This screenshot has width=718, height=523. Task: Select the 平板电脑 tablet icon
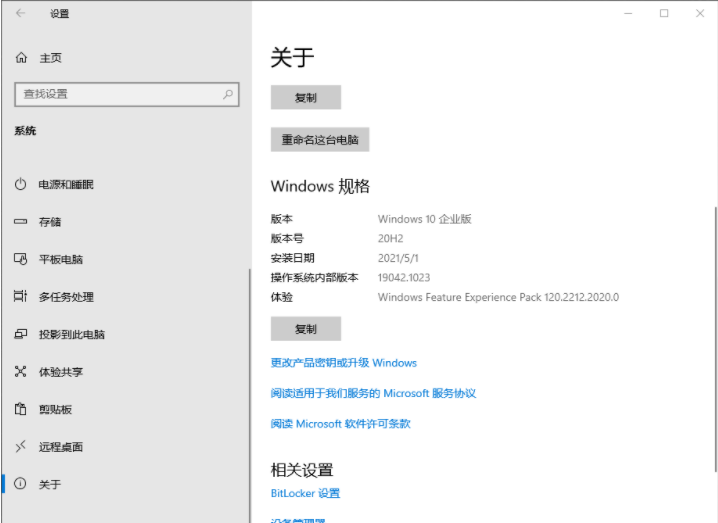pyautogui.click(x=20, y=259)
